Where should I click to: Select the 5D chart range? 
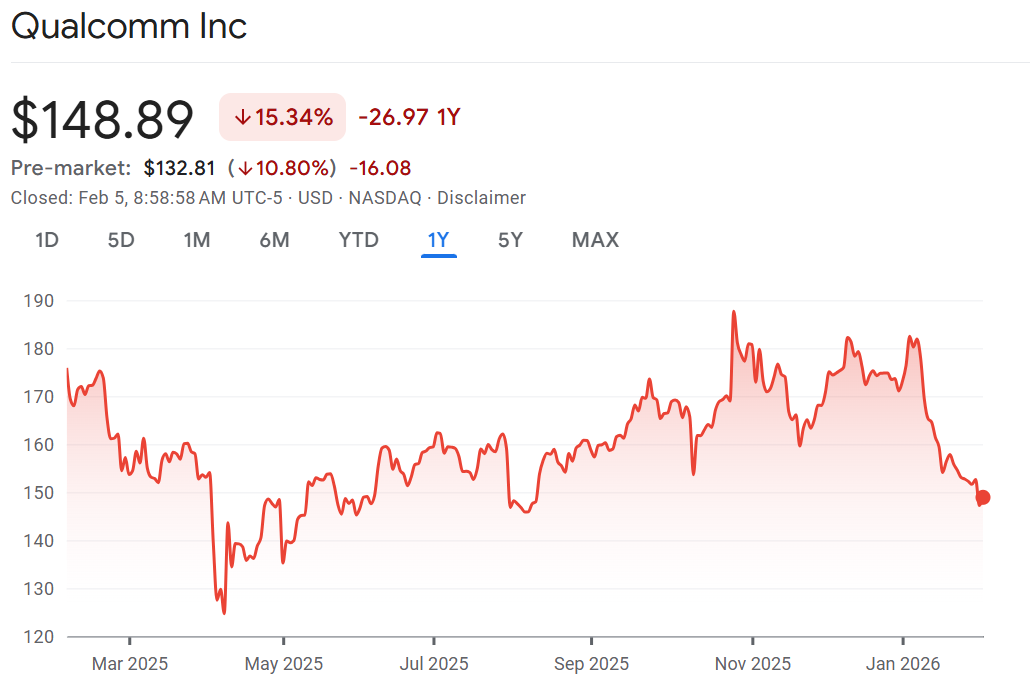coord(121,240)
